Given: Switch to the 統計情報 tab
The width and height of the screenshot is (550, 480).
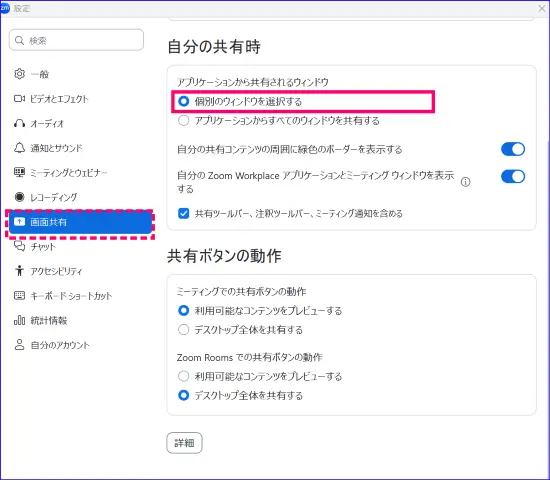Looking at the screenshot, I should [80, 320].
